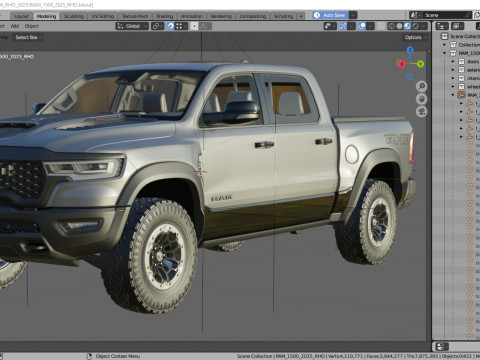Open the scene browse icon beside Scene field
The height and width of the screenshot is (360, 480).
coord(414,15)
